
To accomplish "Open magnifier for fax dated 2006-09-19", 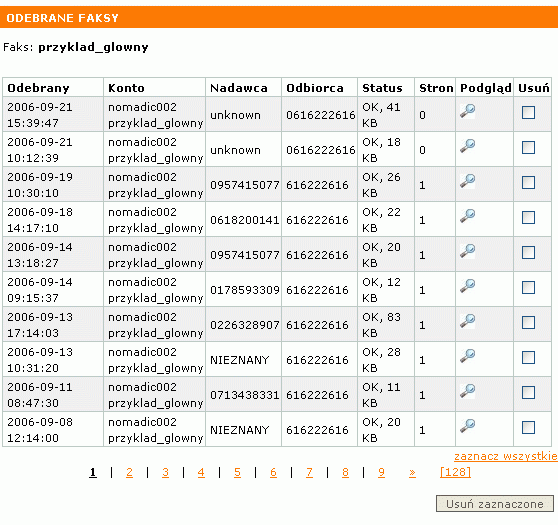I will pos(467,181).
